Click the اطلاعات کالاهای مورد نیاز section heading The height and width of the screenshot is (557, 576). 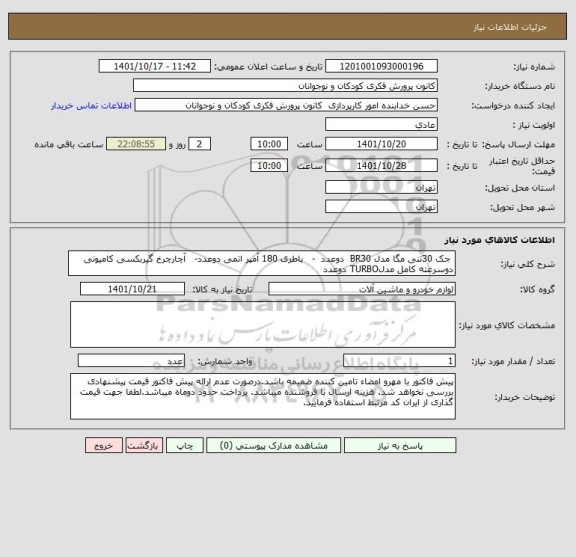500,240
